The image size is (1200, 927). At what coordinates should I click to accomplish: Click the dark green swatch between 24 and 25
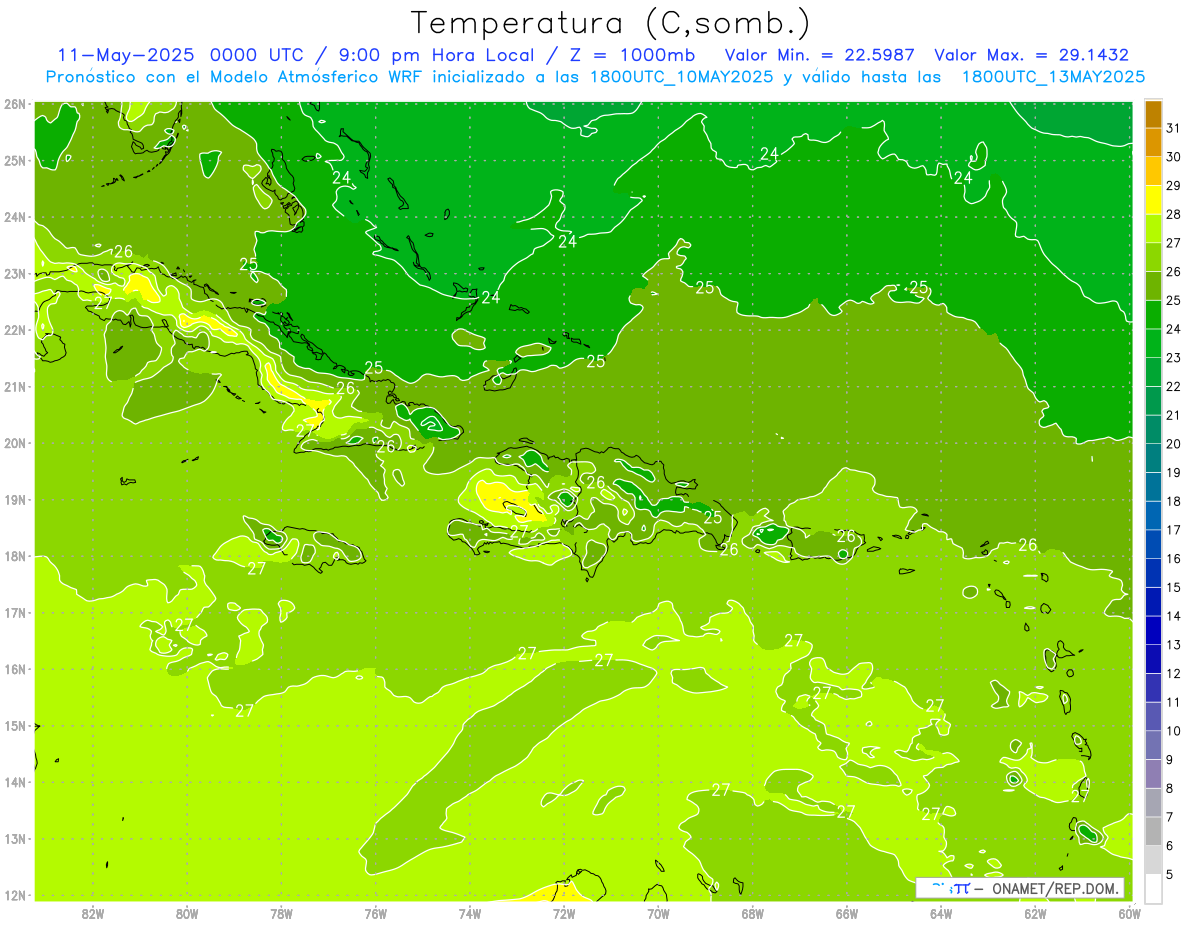(1153, 314)
